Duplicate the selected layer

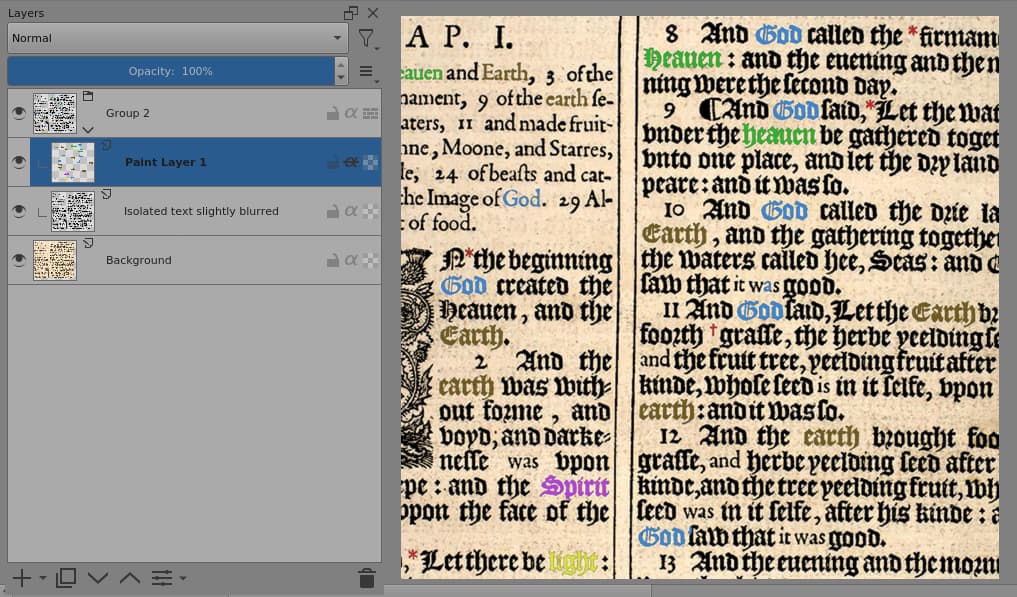click(x=66, y=578)
